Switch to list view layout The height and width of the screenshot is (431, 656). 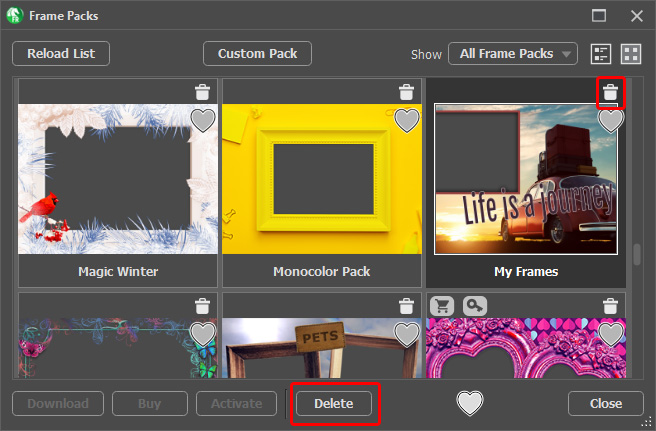(x=601, y=54)
